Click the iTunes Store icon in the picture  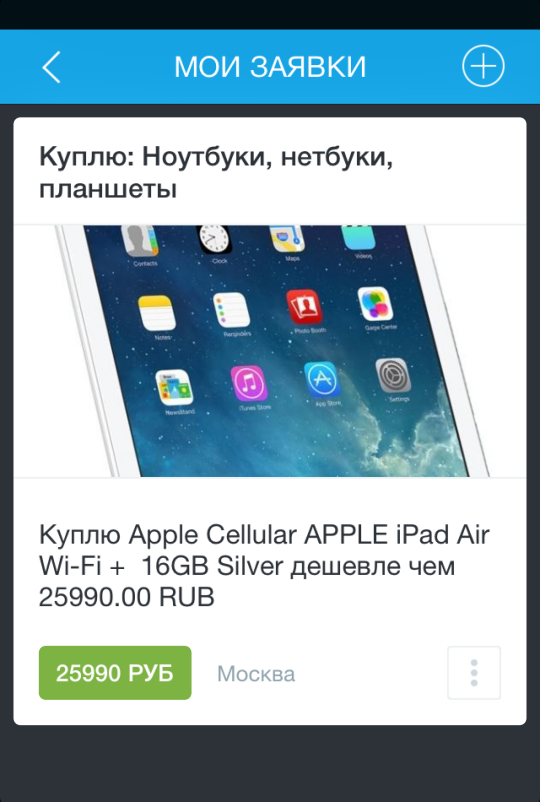coord(249,384)
